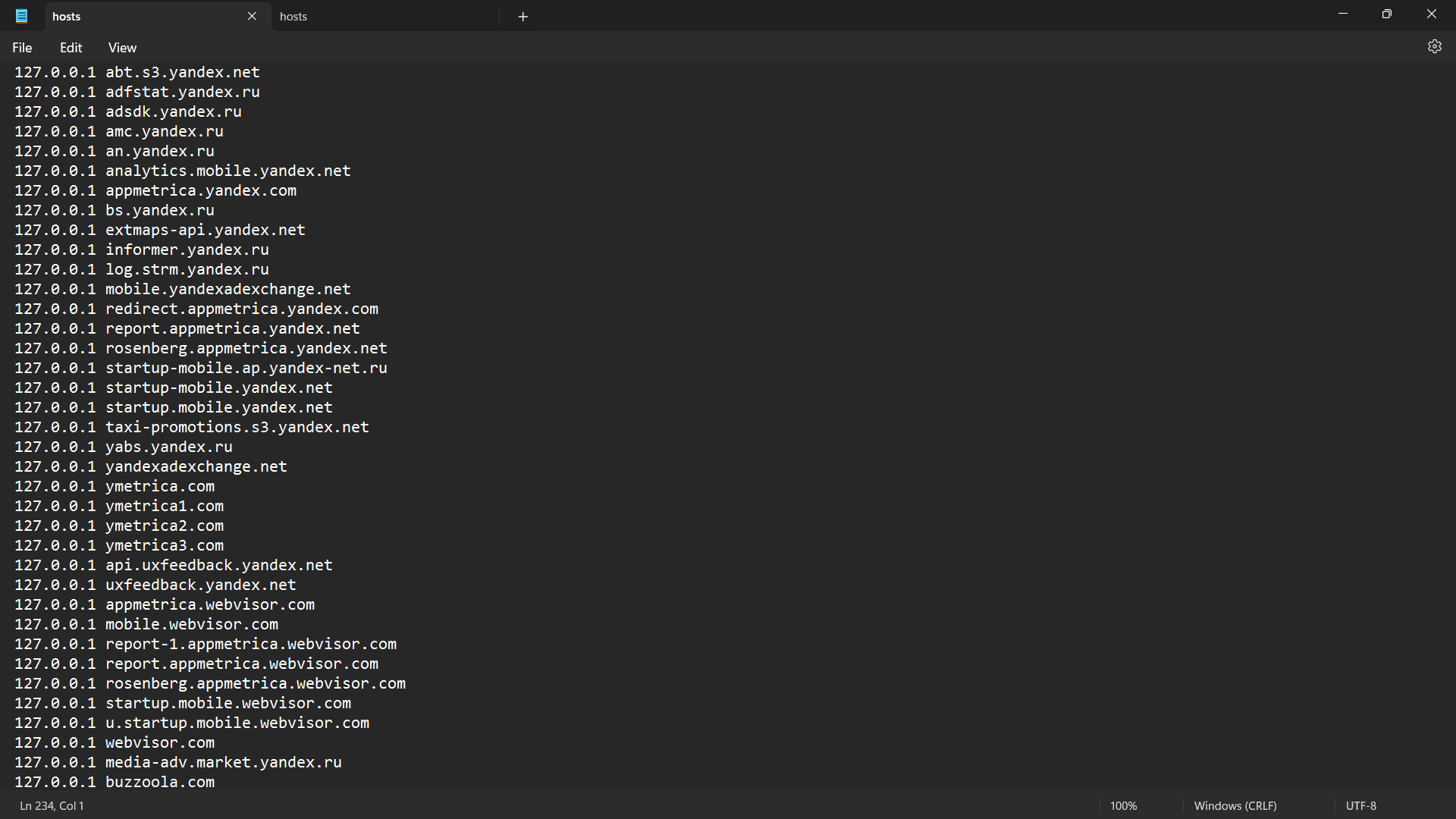Image resolution: width=1456 pixels, height=819 pixels.
Task: Click the mobile.webvisor.com line without startup prefix
Action: 146,624
